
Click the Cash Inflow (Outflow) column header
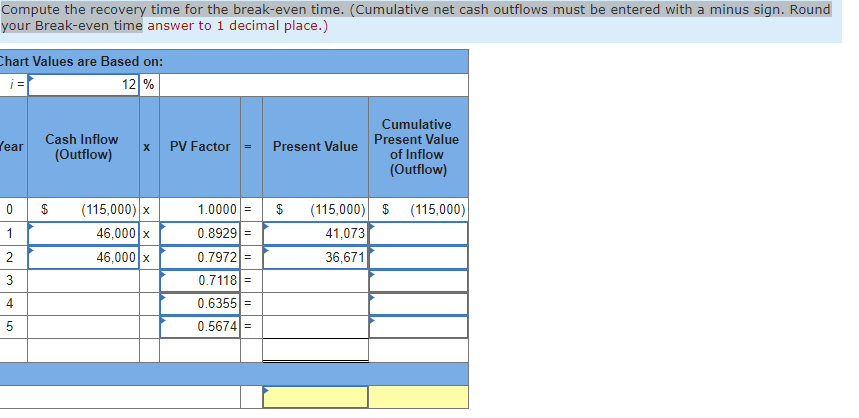(82, 147)
